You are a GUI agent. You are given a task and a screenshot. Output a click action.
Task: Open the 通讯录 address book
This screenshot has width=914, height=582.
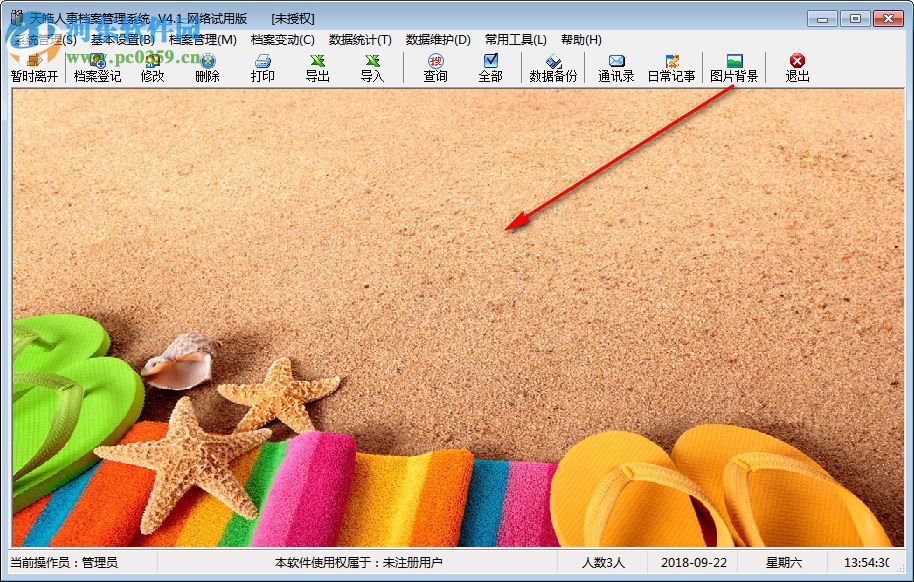click(x=616, y=68)
